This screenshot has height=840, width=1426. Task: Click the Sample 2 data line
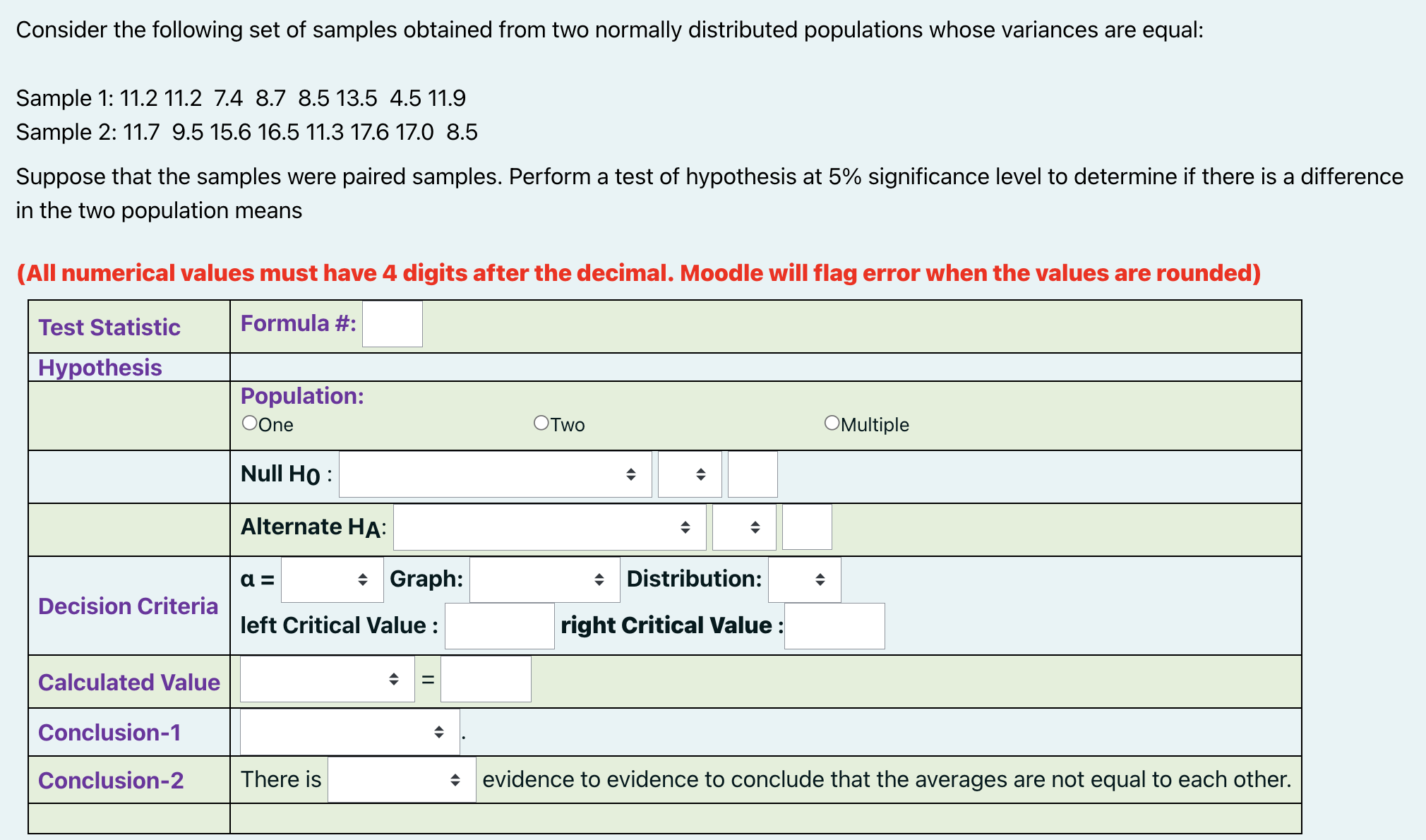coord(247,132)
